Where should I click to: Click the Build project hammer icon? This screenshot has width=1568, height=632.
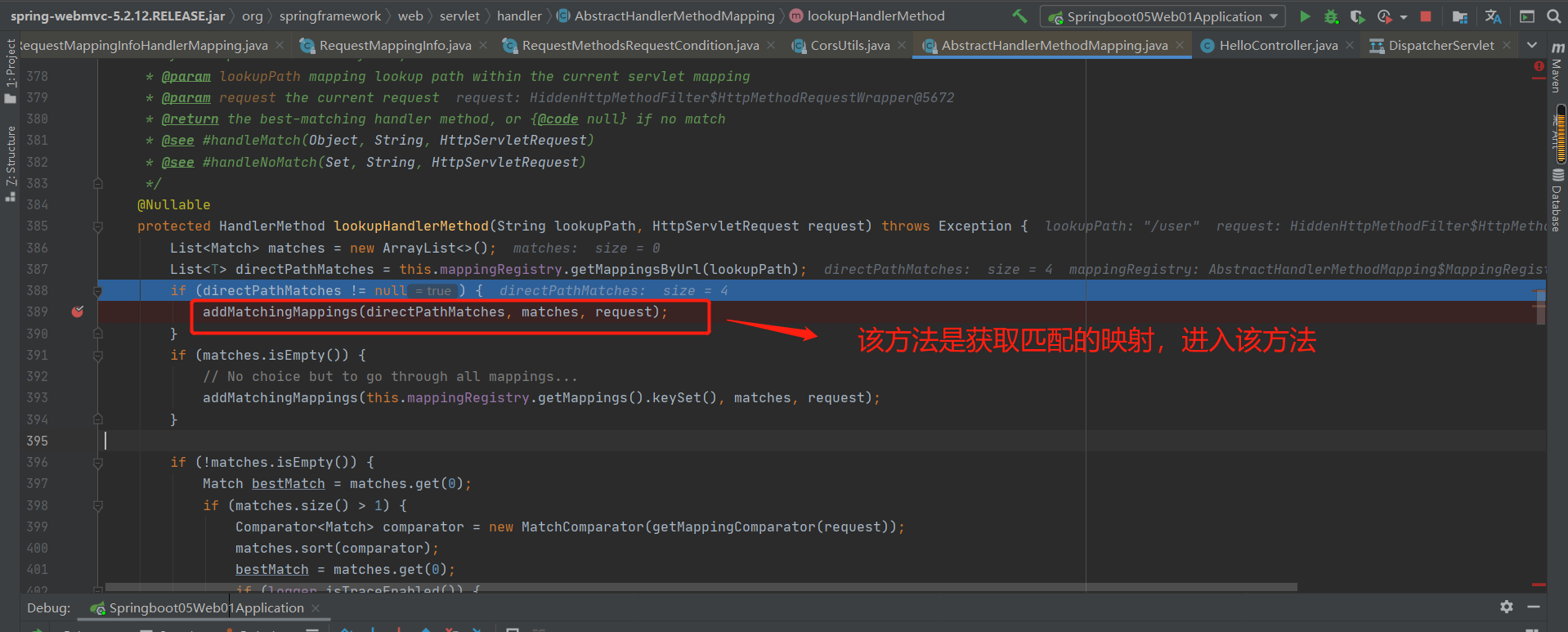[x=1019, y=16]
